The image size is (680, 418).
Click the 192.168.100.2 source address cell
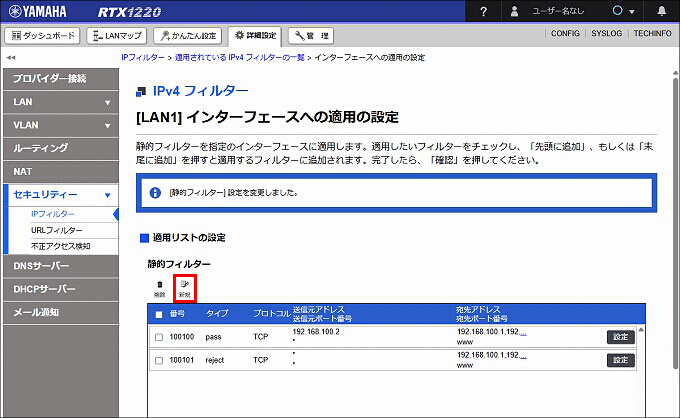tap(316, 332)
